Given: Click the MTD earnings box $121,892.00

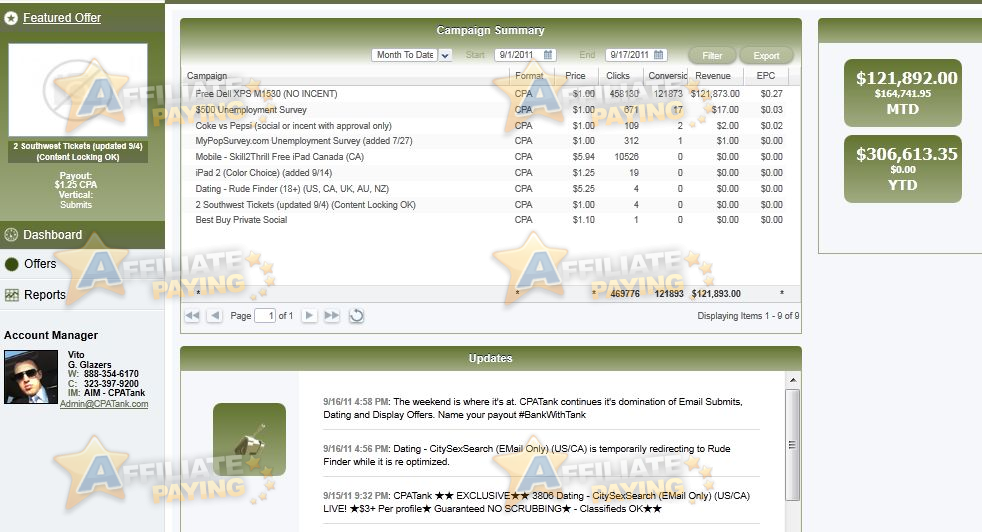Looking at the screenshot, I should [x=902, y=93].
